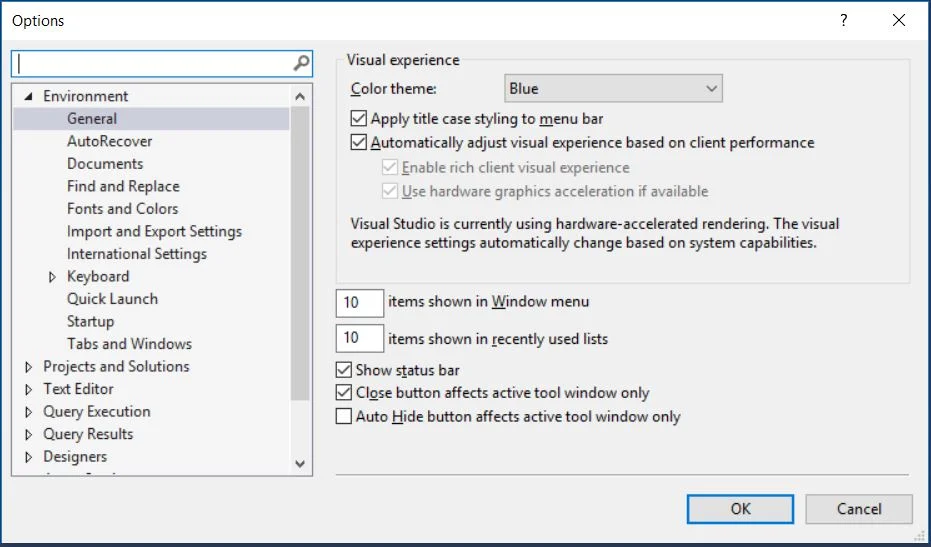The image size is (931, 547).
Task: Click OK to apply options
Action: [x=740, y=509]
